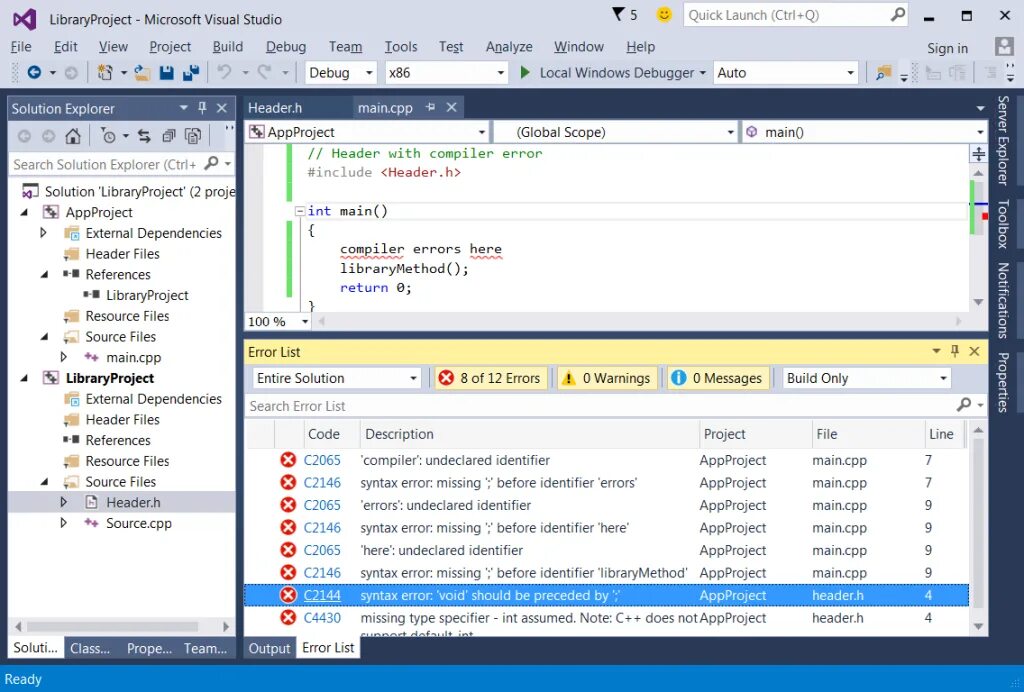Open the Analyze menu
This screenshot has height=692, width=1024.
click(509, 46)
